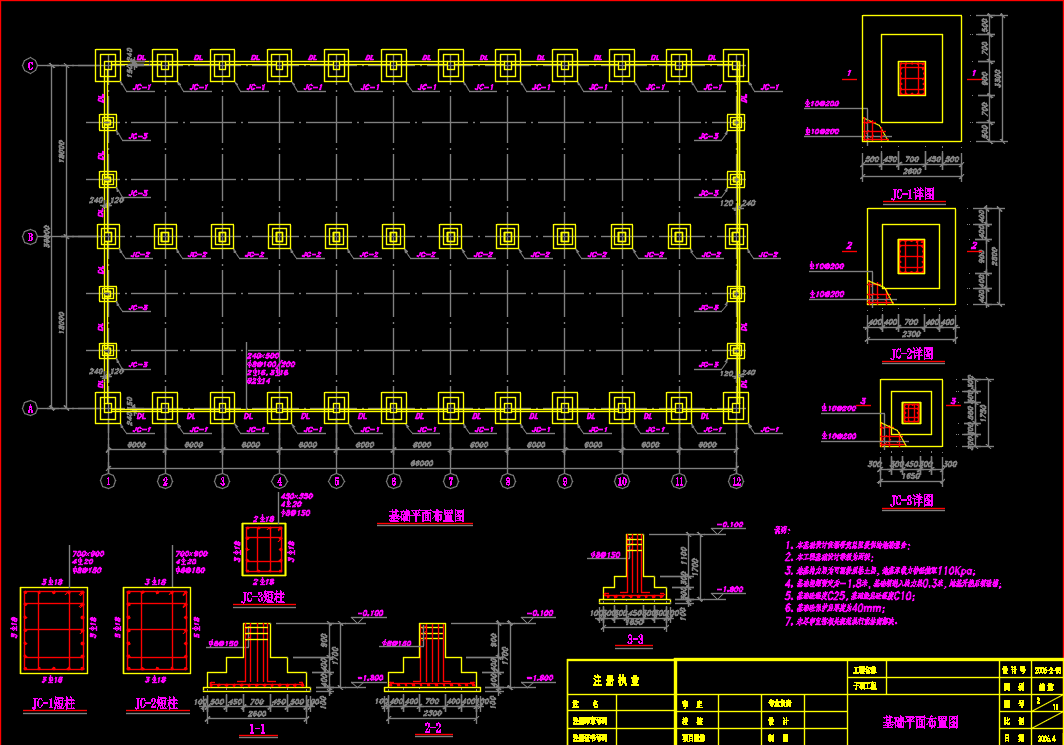This screenshot has height=745, width=1064.
Task: Select red column core in JC-3 detail plan
Action: point(911,413)
